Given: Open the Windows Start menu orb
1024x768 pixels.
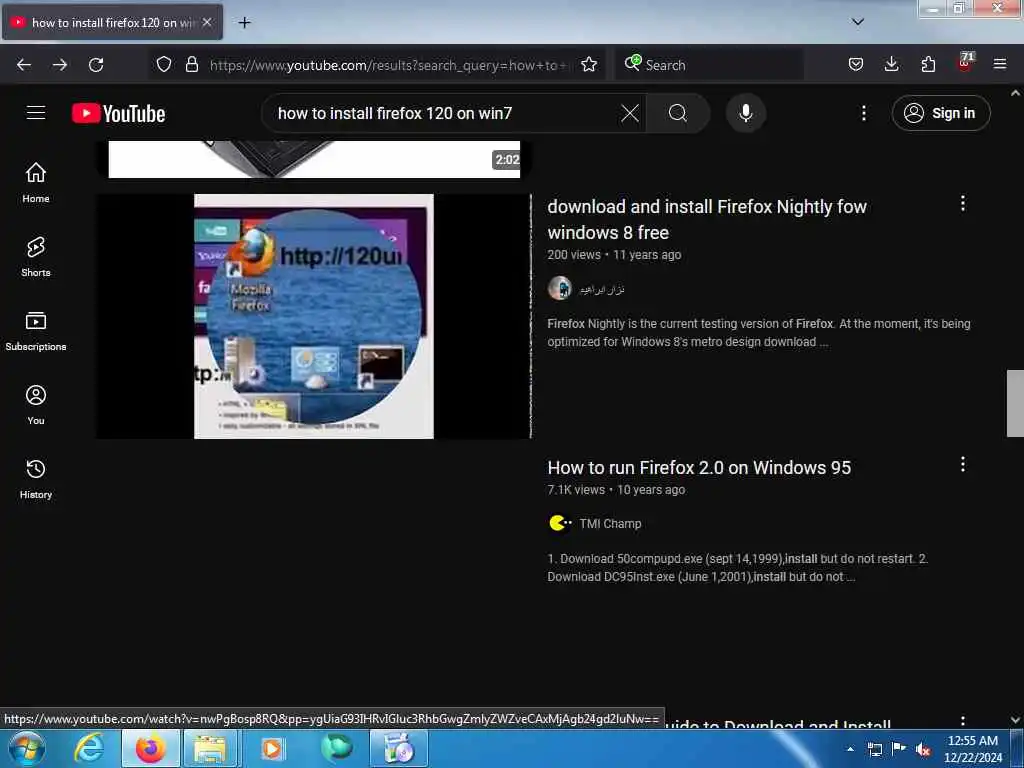Looking at the screenshot, I should tap(26, 749).
